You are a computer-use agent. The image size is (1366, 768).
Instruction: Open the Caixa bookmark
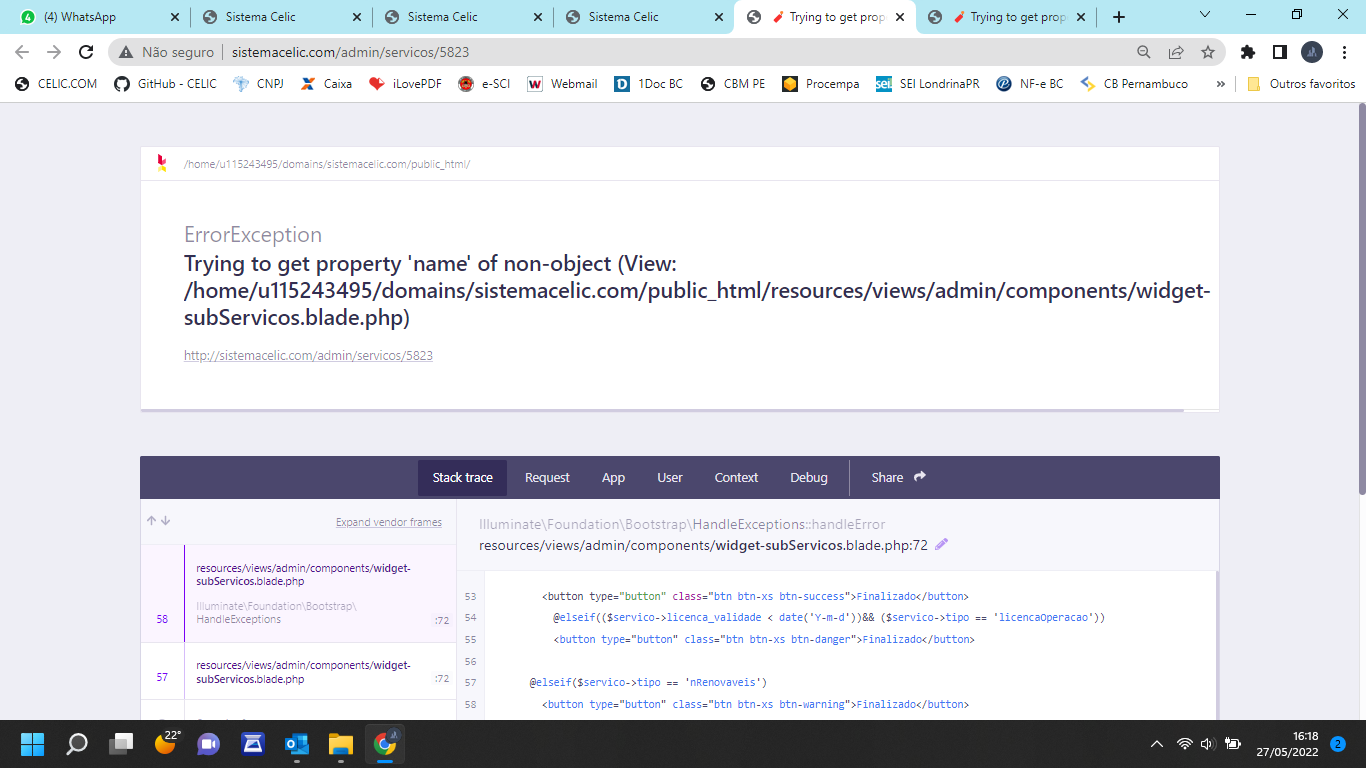pos(326,84)
